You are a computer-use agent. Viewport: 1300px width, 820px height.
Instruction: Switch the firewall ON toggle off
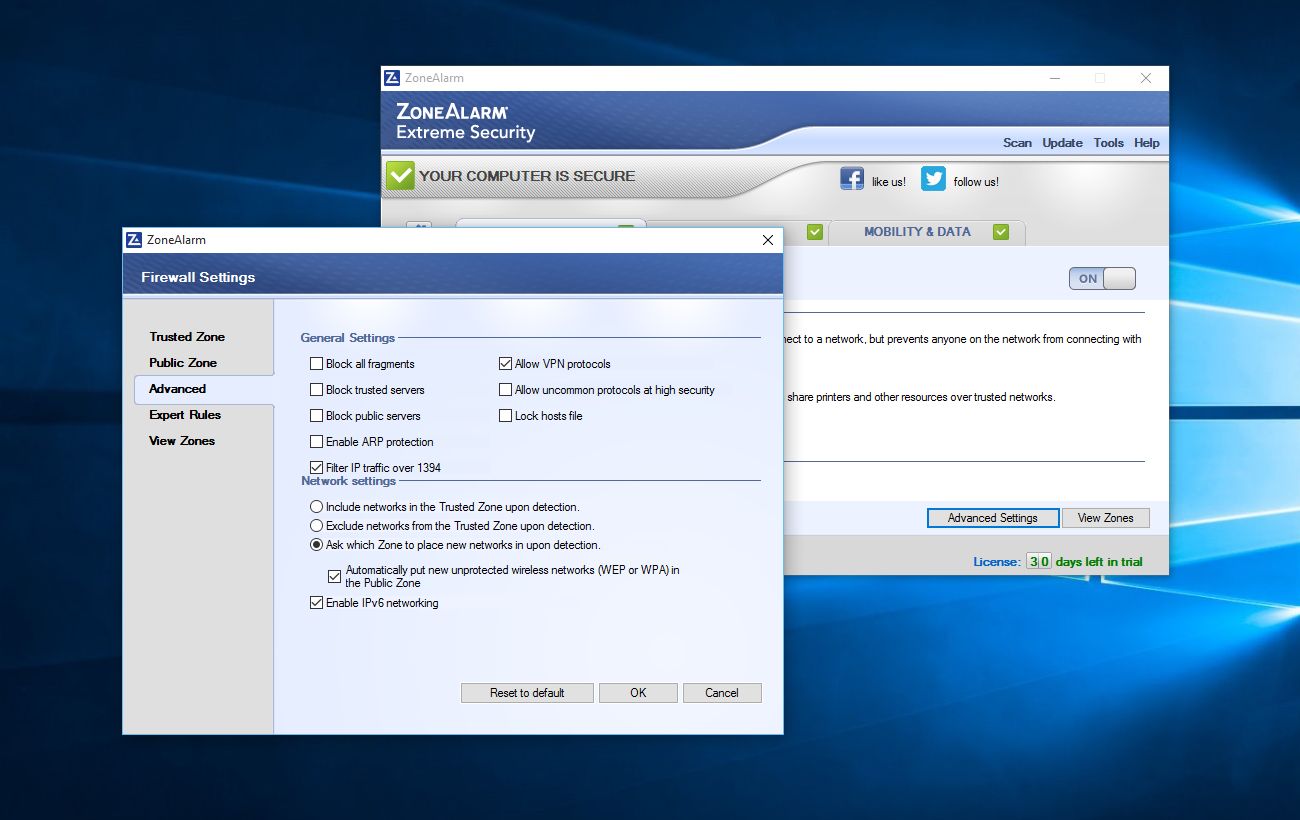pos(1102,279)
